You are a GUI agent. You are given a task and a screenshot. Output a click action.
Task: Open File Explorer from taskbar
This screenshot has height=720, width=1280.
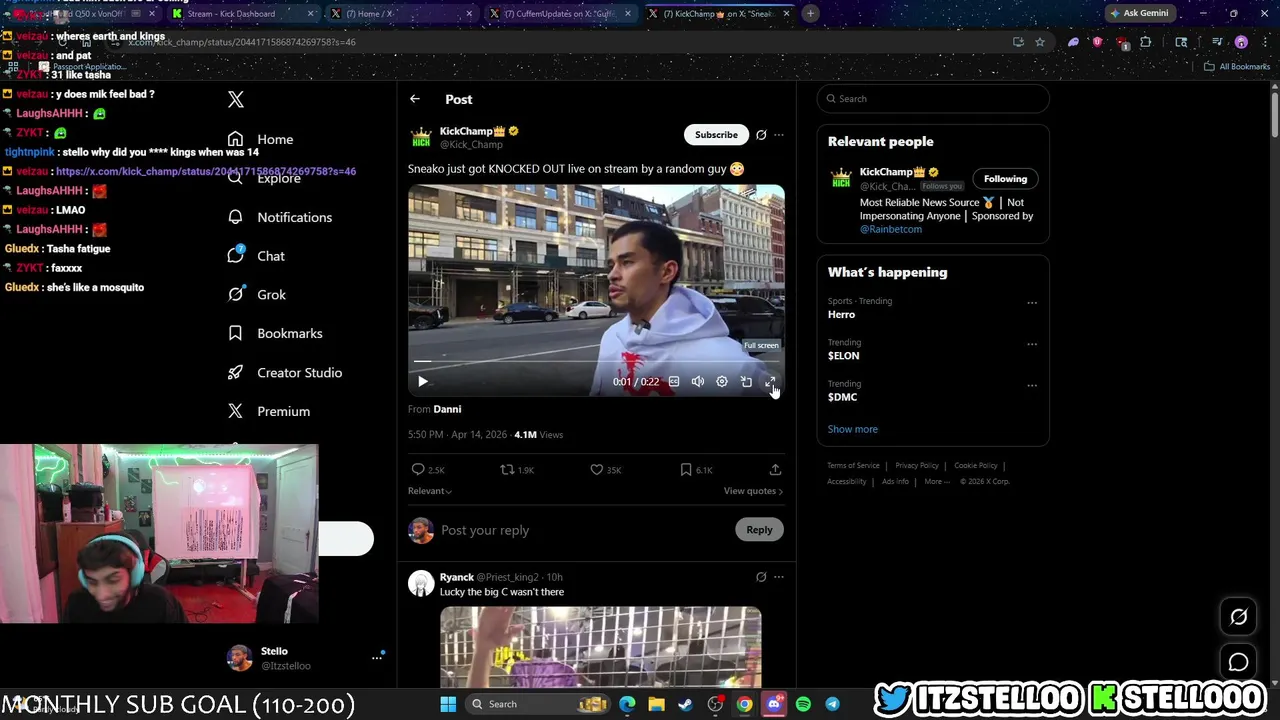click(656, 704)
